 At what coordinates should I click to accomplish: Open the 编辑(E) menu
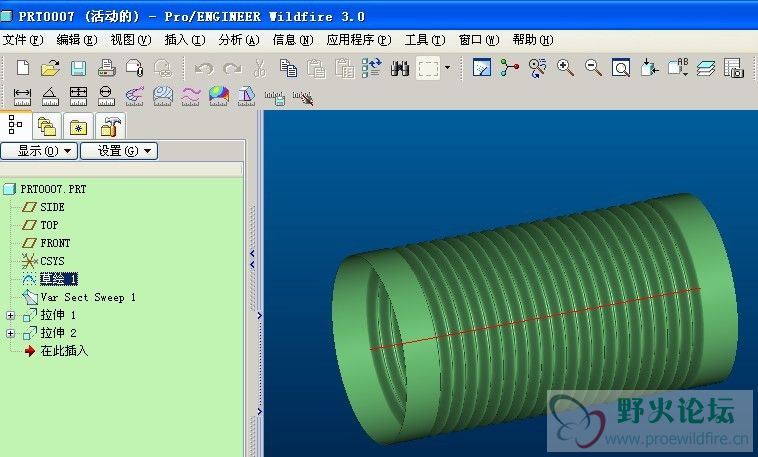[77, 40]
